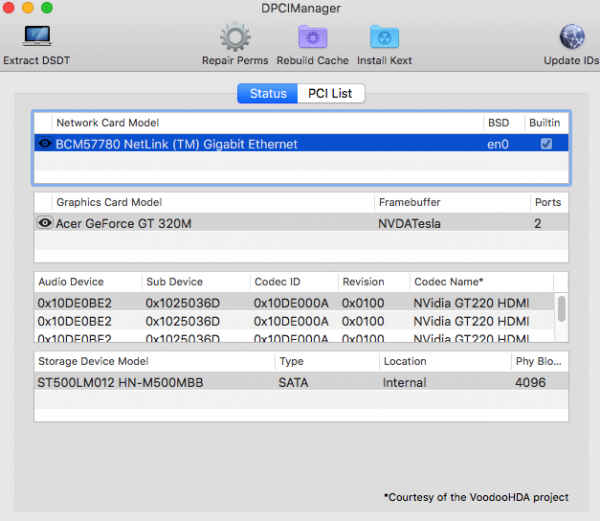Click the Graphics Card Model column header

tap(108, 202)
